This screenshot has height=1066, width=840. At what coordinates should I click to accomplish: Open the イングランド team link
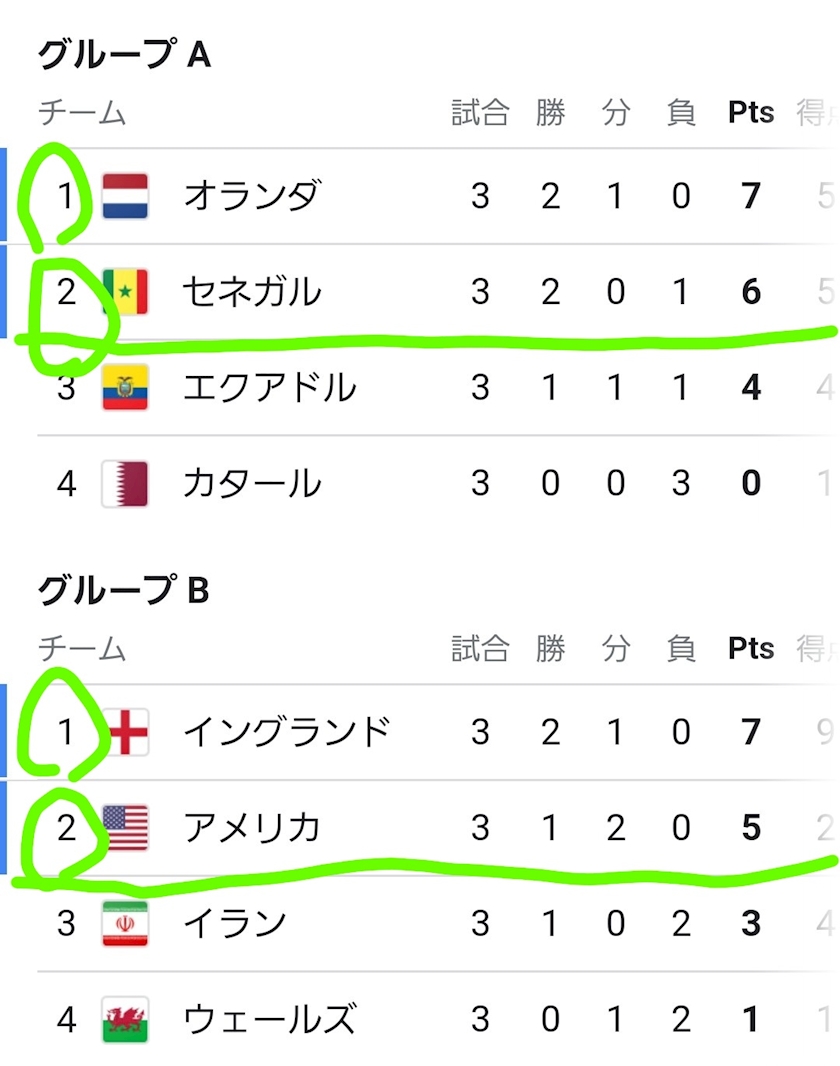click(286, 732)
